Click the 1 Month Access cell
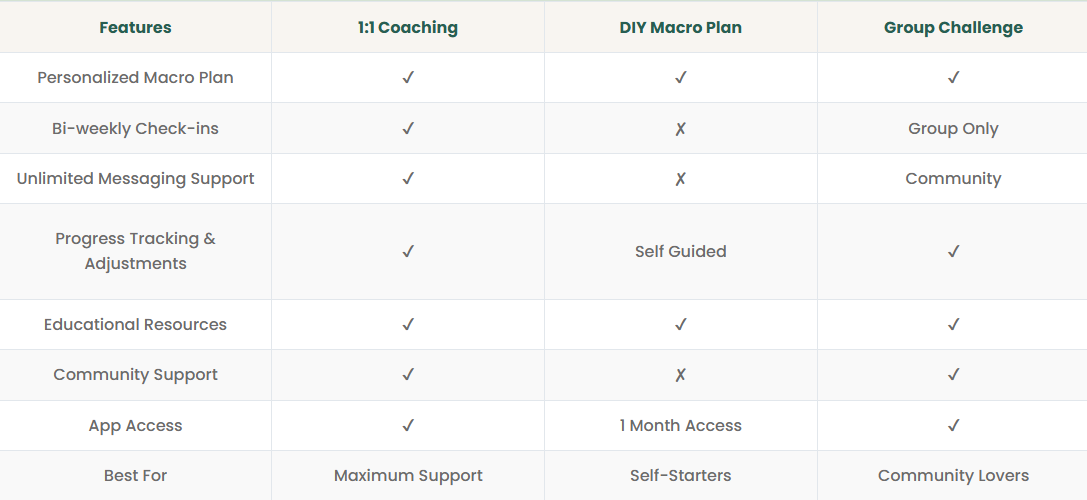The image size is (1087, 500). tap(681, 426)
